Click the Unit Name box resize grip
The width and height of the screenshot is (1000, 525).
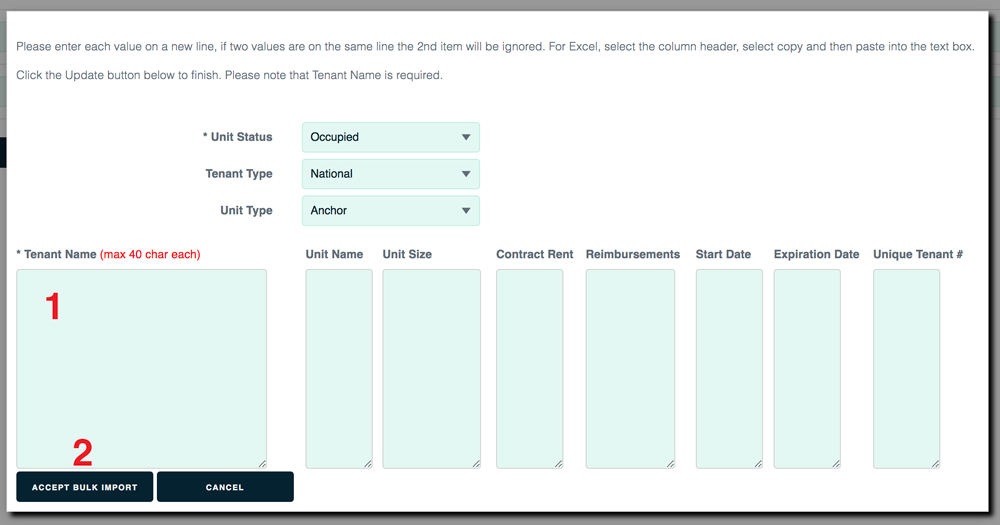coord(368,464)
